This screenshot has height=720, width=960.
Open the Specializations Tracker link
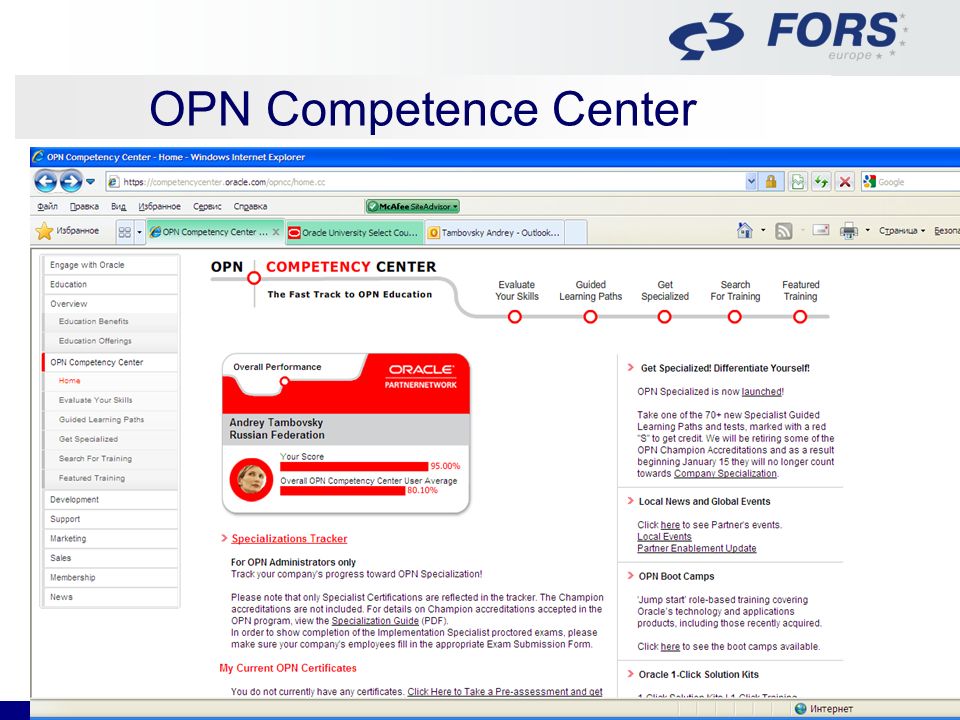coord(289,539)
